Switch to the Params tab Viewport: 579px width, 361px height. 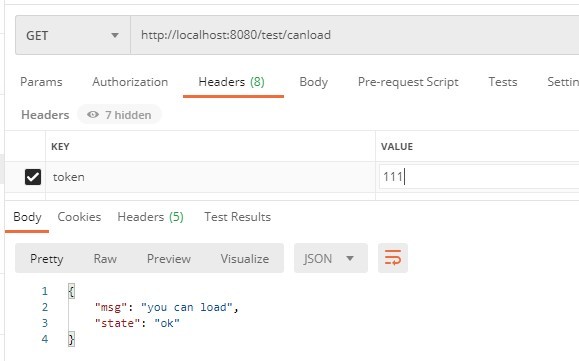41,82
